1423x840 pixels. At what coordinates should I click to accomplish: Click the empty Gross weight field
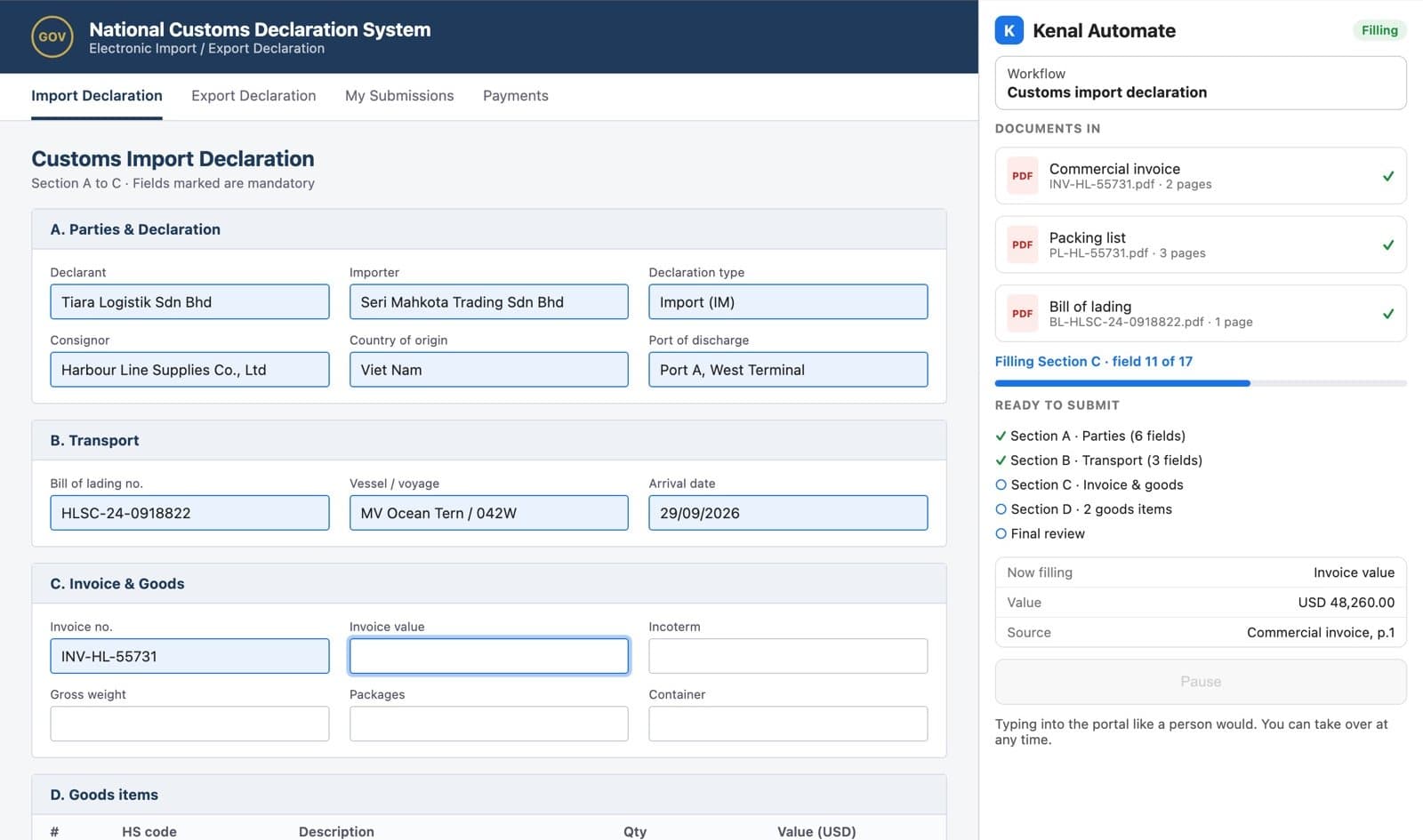[x=189, y=724]
